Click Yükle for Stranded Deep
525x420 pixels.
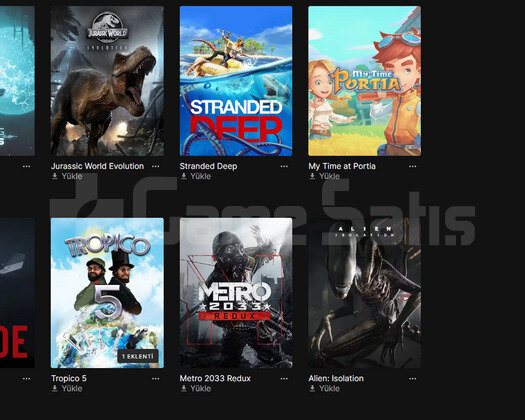(201, 176)
